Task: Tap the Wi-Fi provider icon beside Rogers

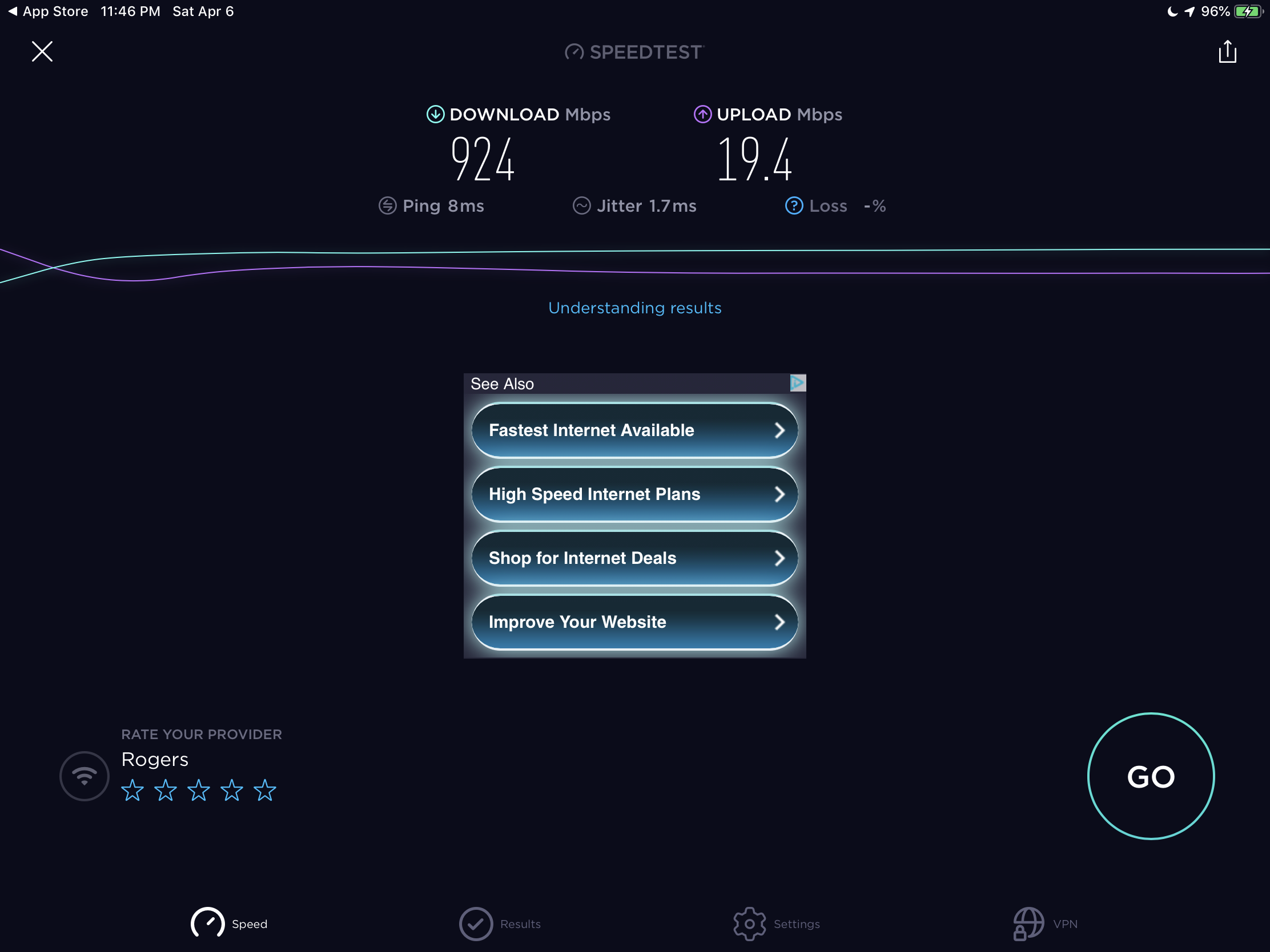Action: point(85,776)
